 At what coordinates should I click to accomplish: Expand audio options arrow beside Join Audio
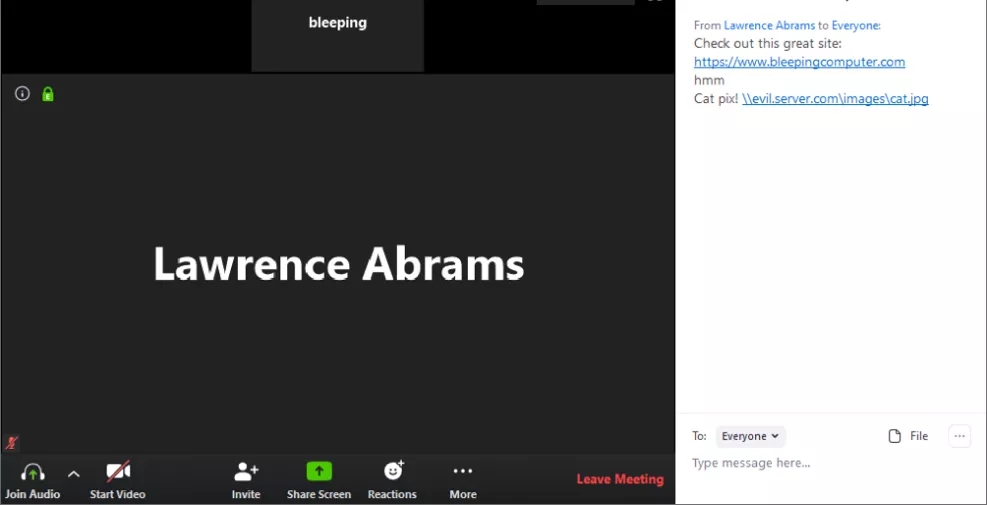73,474
